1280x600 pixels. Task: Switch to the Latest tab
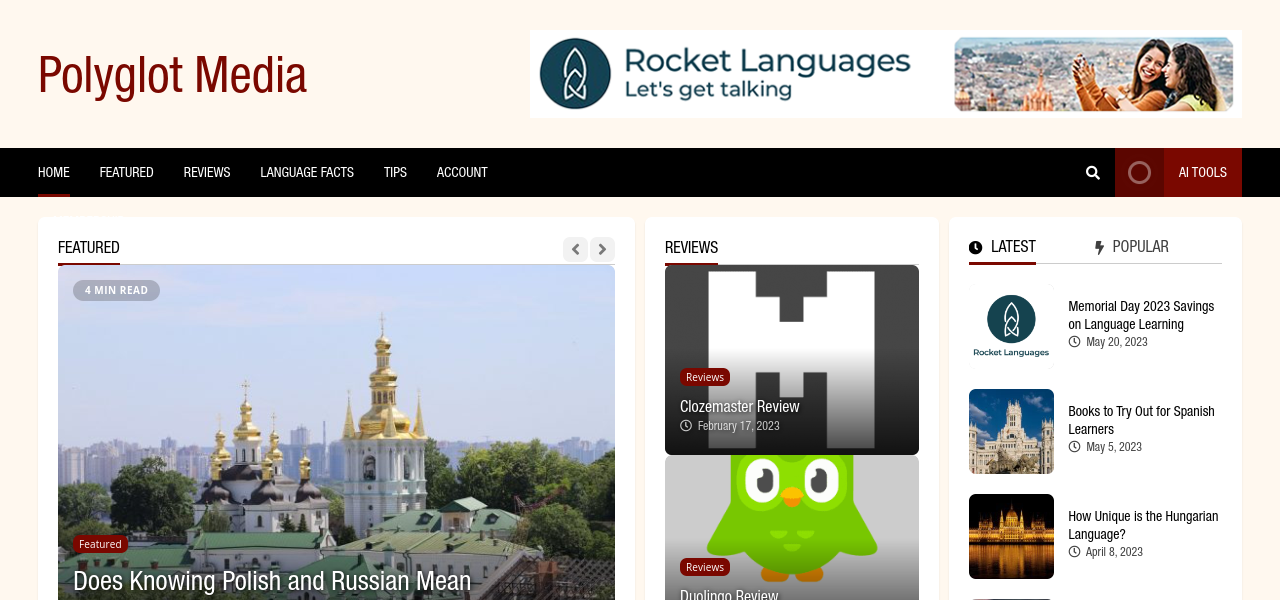point(1002,247)
